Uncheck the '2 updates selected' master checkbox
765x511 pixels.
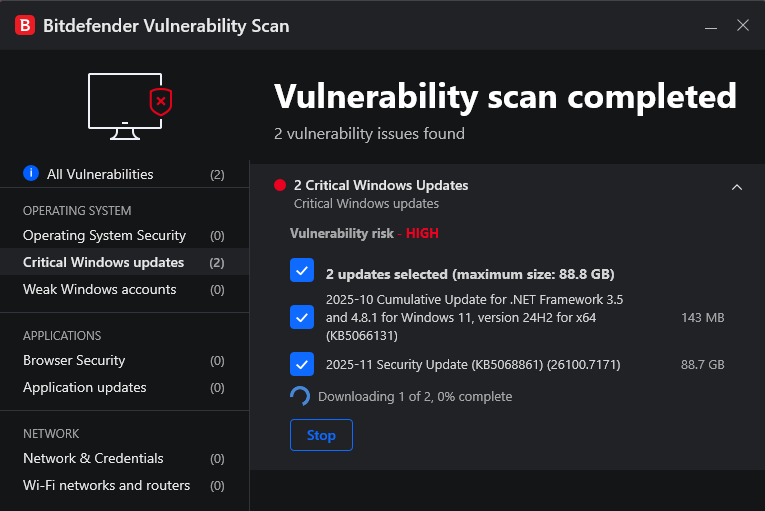[302, 270]
